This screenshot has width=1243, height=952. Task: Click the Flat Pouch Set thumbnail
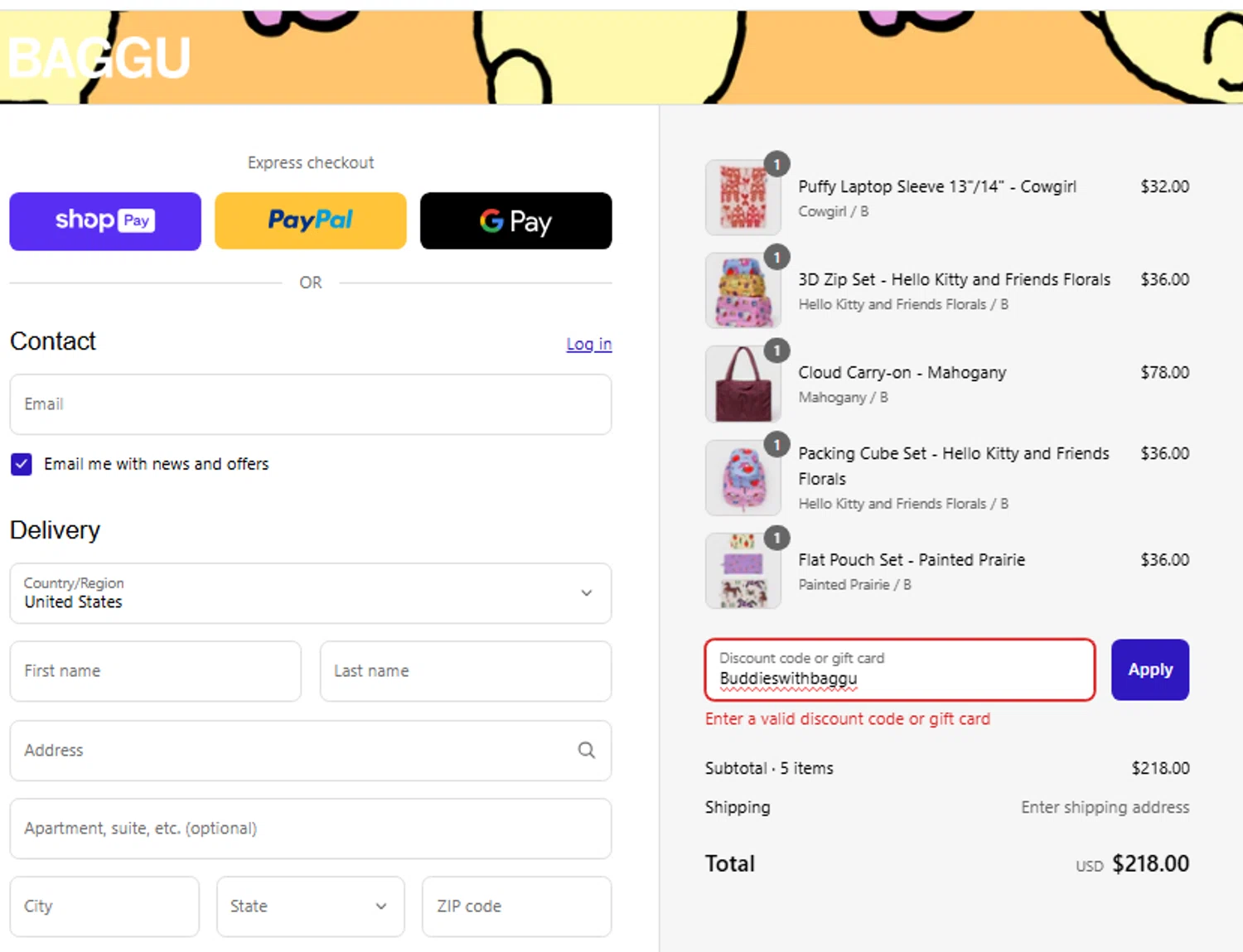tap(743, 571)
